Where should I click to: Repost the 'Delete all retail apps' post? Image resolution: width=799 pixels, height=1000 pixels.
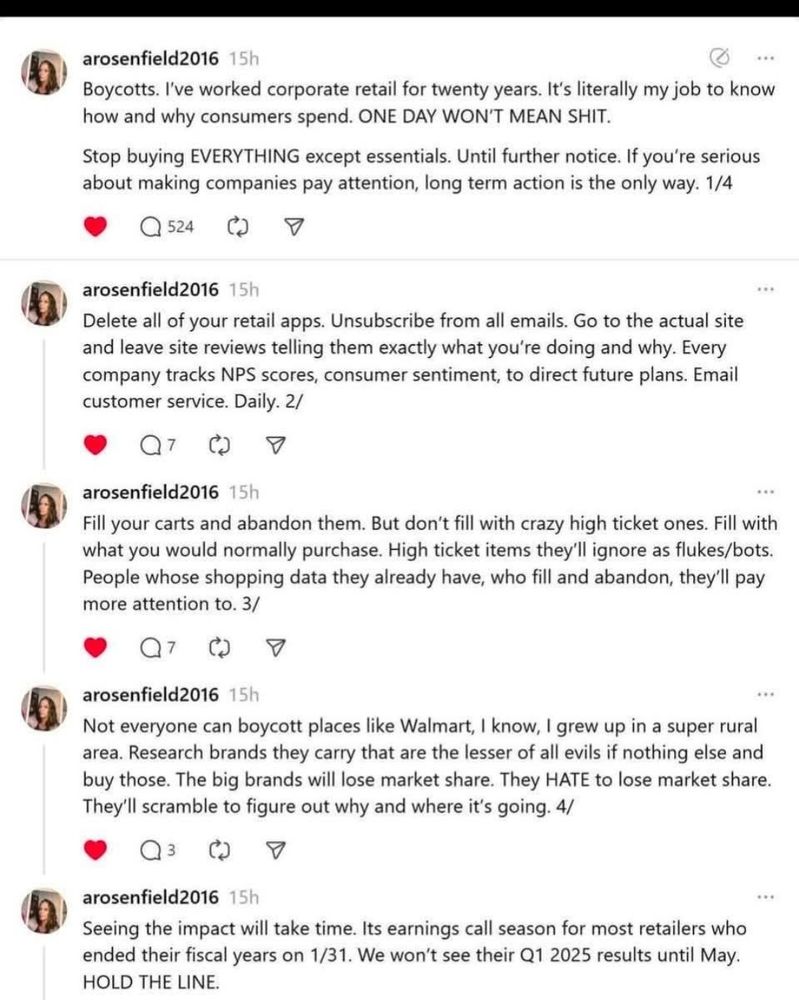(x=219, y=445)
